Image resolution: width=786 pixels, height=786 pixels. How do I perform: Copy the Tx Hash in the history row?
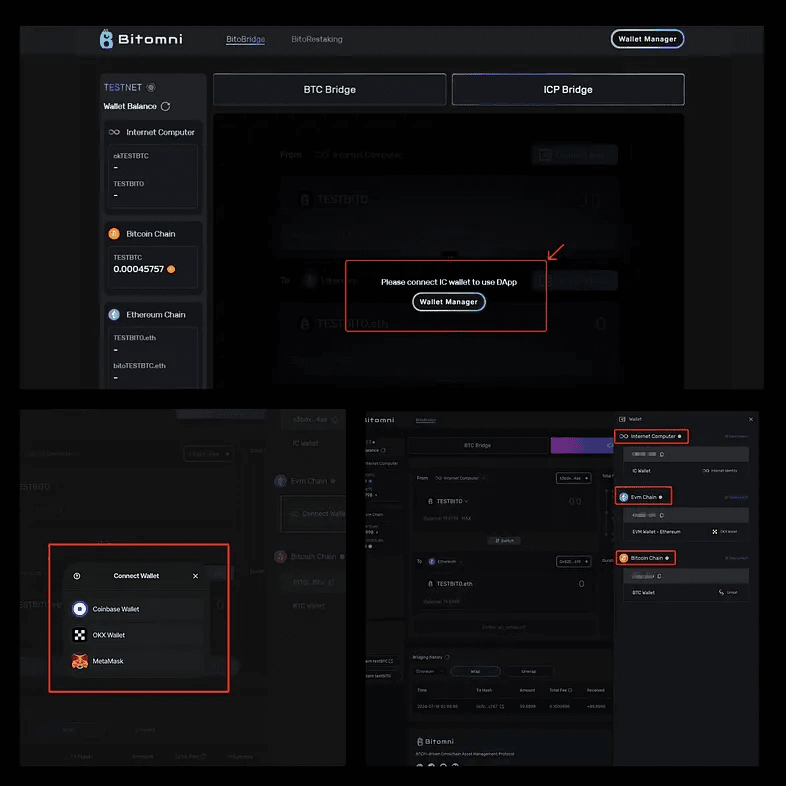pyautogui.click(x=502, y=706)
